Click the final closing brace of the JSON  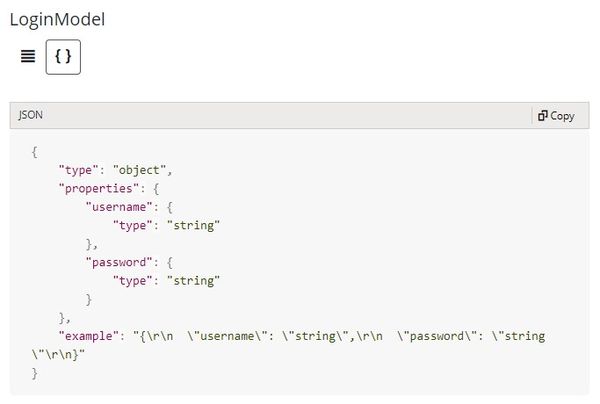[x=34, y=373]
